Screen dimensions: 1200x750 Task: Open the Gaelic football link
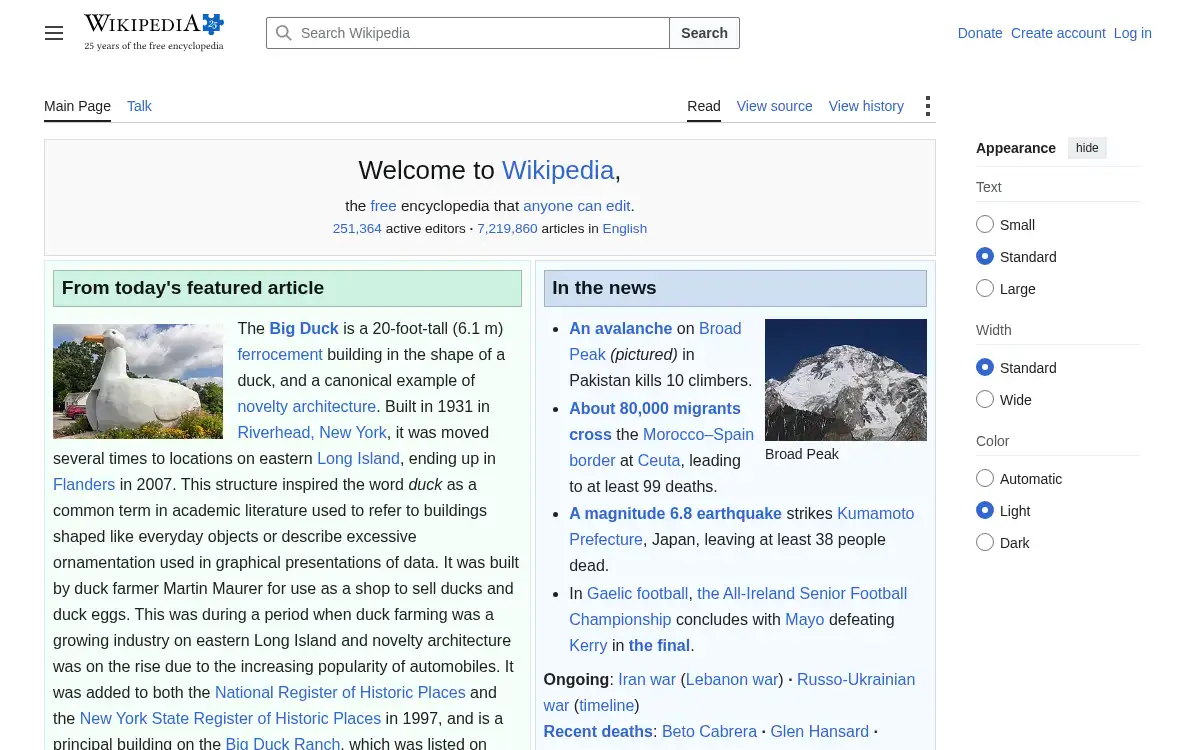637,593
